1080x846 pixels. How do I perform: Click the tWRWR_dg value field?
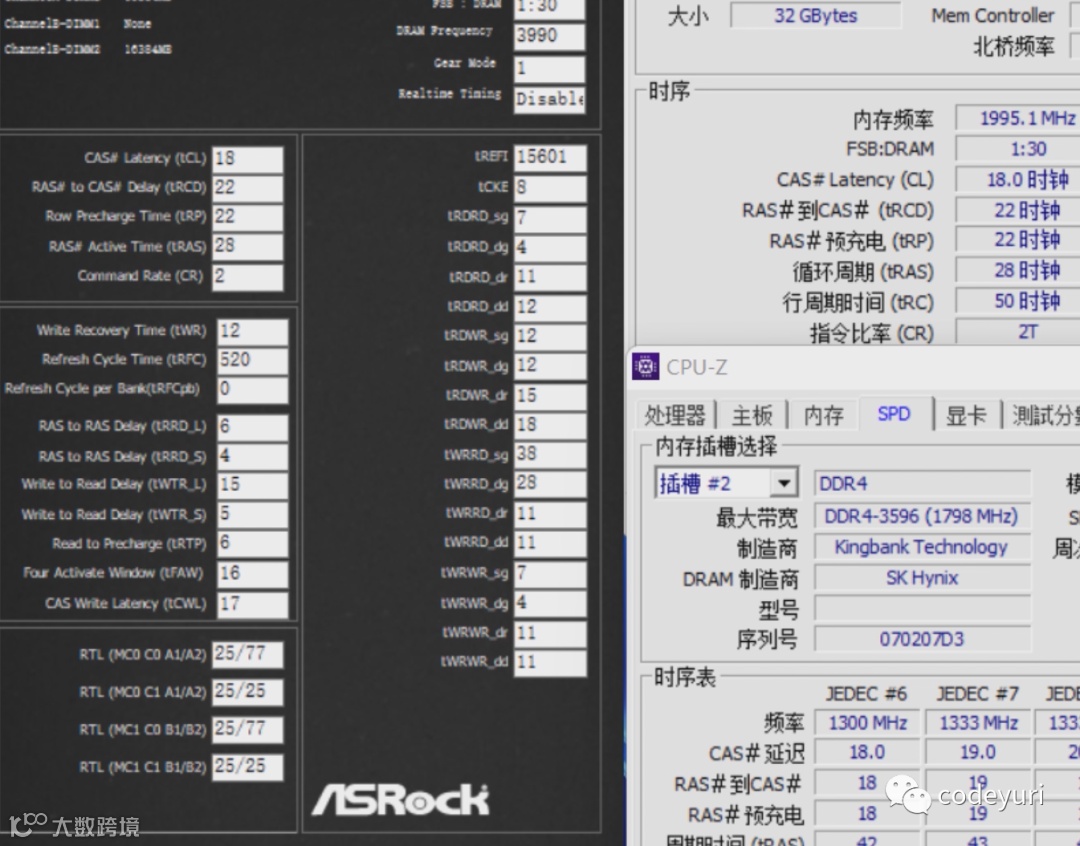click(550, 604)
